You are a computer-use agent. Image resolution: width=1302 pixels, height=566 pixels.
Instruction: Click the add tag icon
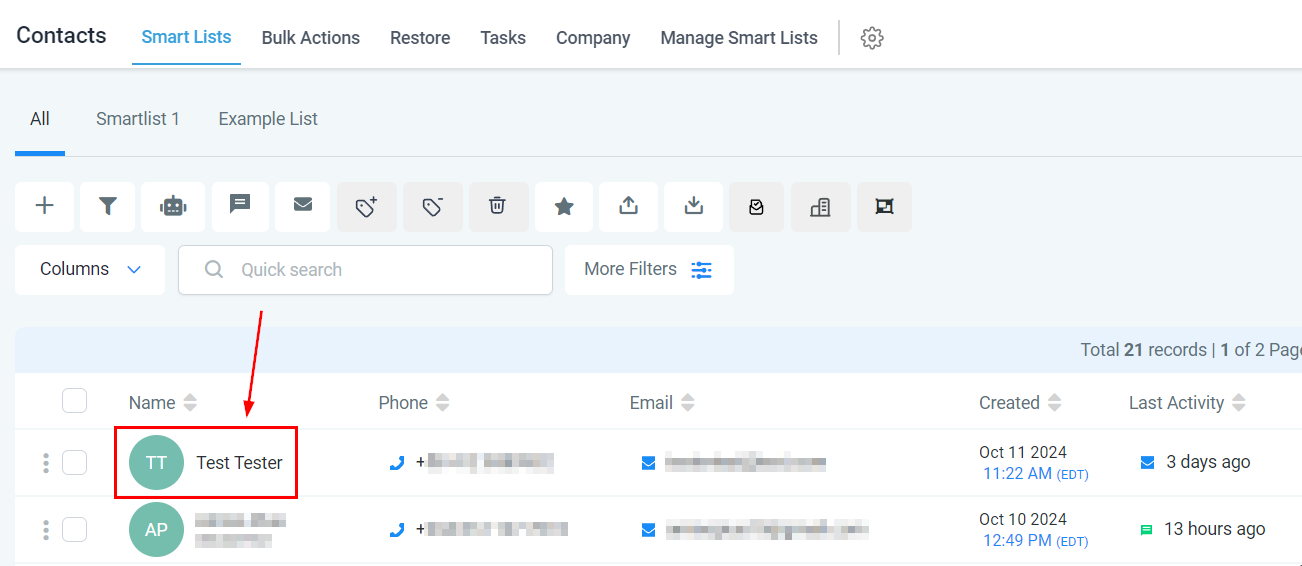click(x=367, y=206)
